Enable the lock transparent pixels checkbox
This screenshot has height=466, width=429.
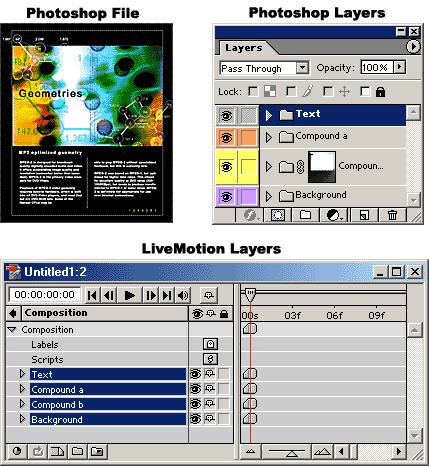pos(253,91)
